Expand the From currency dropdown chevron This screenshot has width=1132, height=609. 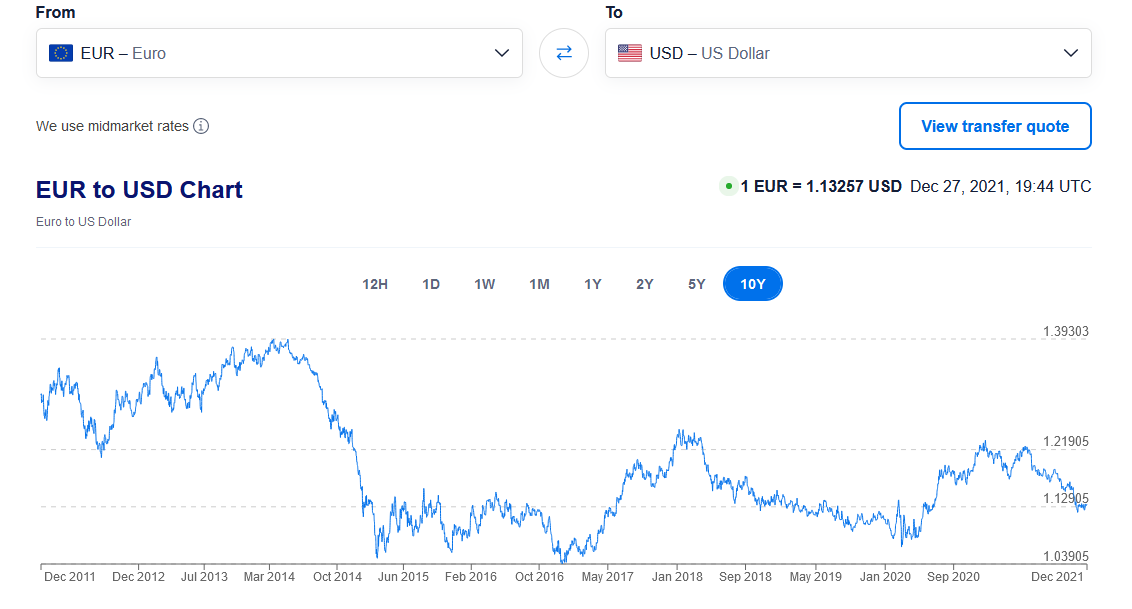tap(502, 53)
